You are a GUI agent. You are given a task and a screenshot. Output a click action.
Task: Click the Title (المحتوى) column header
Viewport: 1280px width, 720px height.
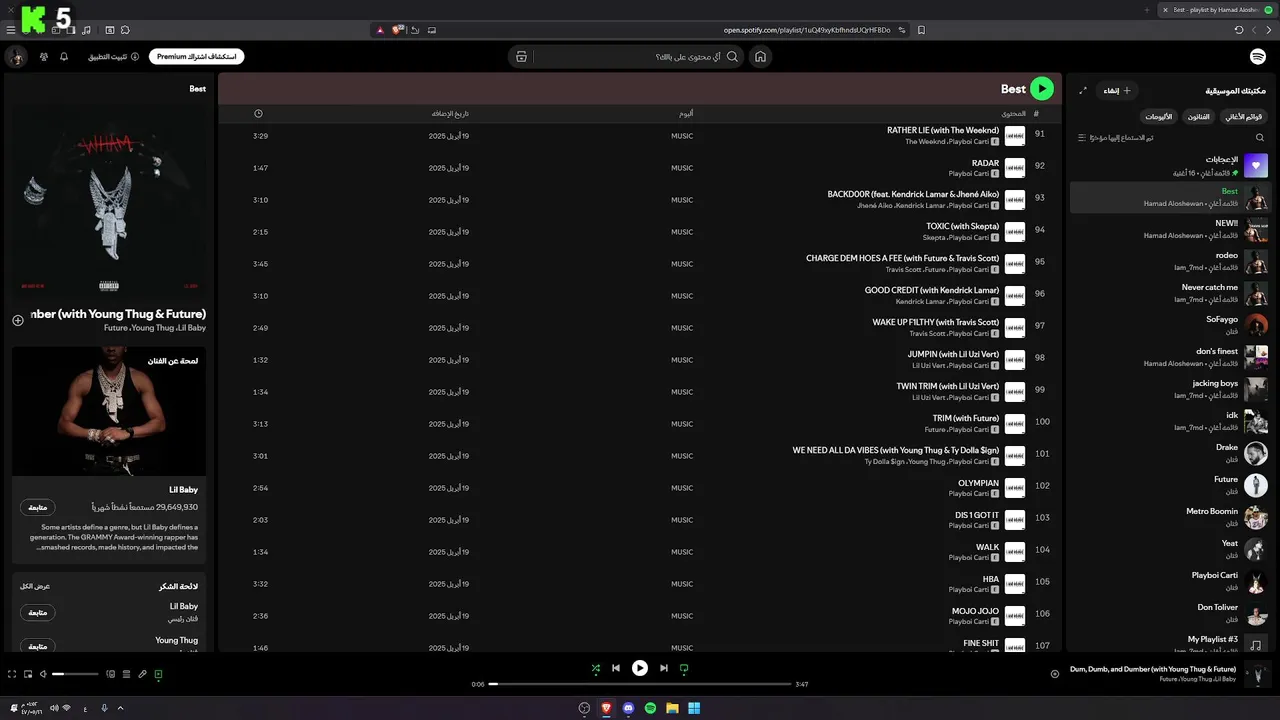point(1014,114)
